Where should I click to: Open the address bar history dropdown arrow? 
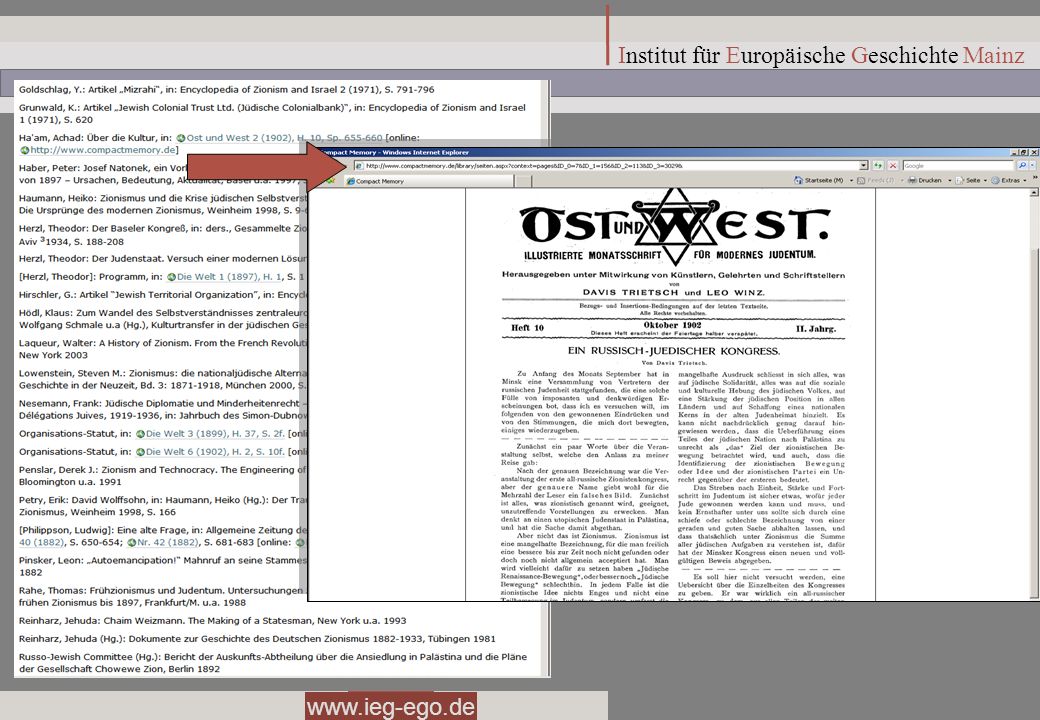pyautogui.click(x=864, y=166)
